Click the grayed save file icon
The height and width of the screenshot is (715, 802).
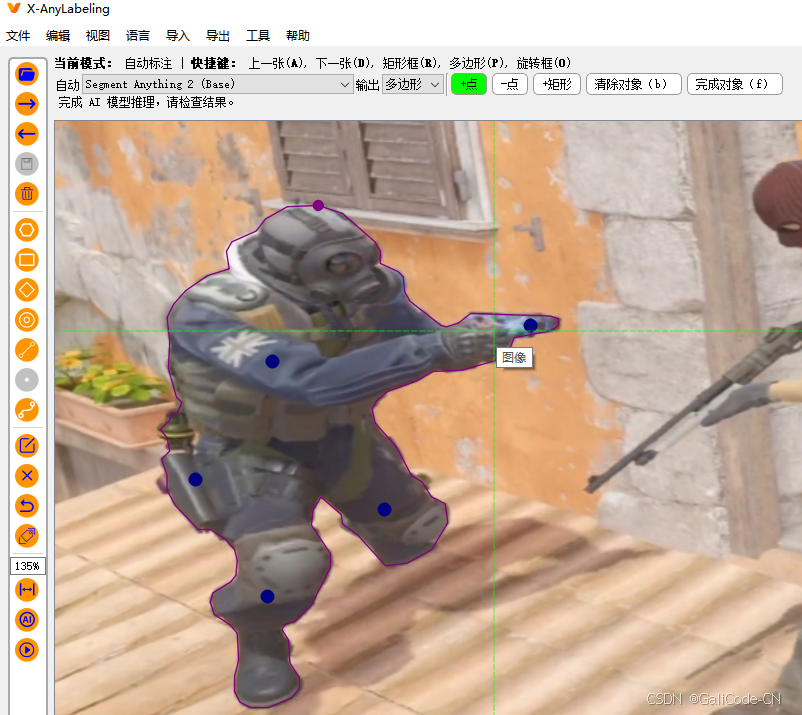(27, 164)
